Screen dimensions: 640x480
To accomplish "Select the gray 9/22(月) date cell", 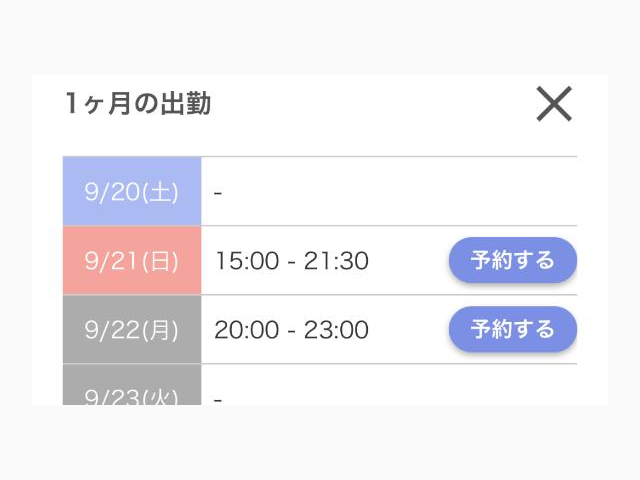I will 132,329.
